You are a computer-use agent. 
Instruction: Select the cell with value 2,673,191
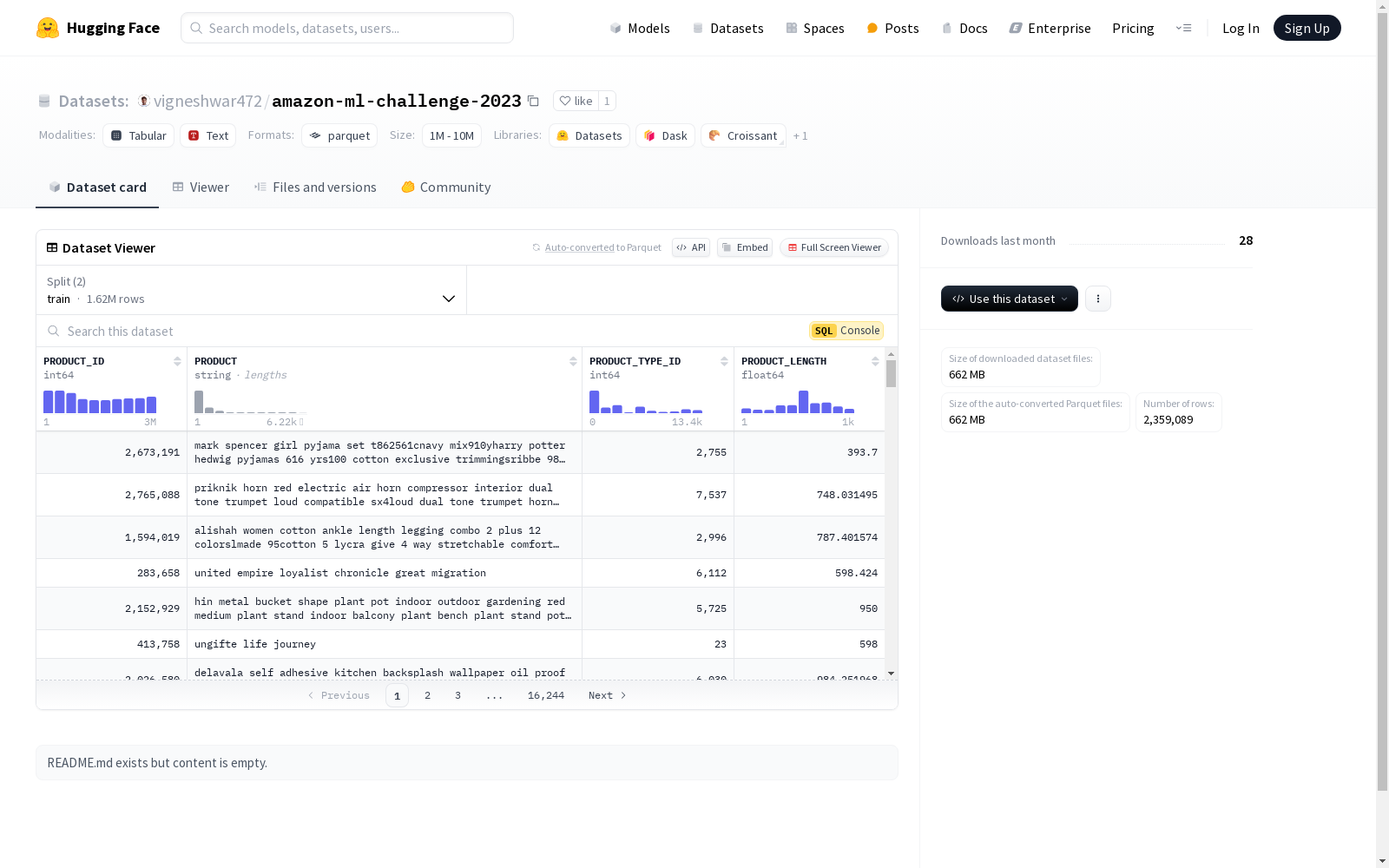click(111, 452)
